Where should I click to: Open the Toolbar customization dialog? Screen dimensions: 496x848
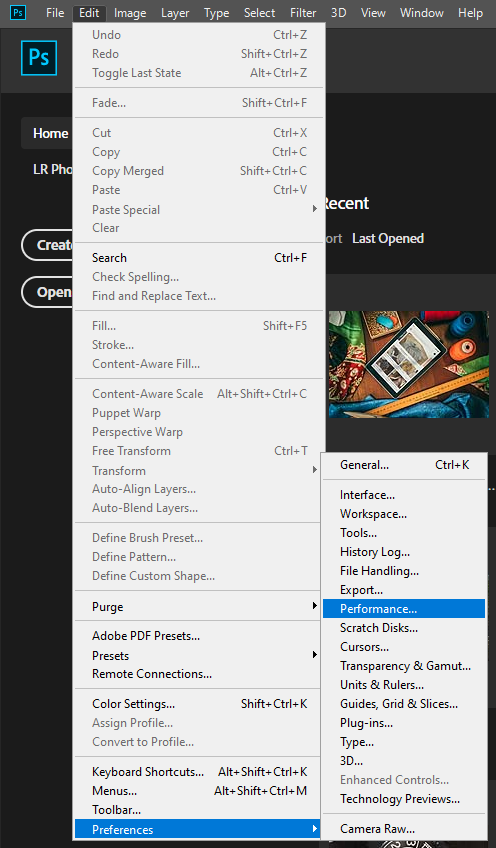[x=199, y=810]
